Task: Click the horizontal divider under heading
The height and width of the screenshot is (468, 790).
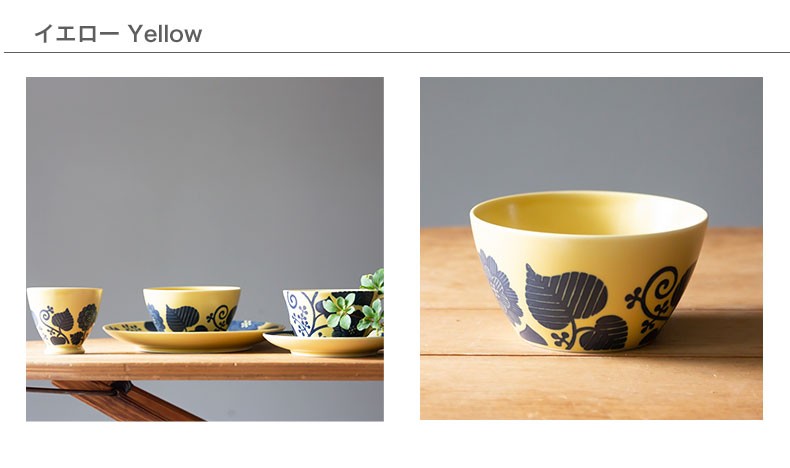Action: (x=397, y=52)
